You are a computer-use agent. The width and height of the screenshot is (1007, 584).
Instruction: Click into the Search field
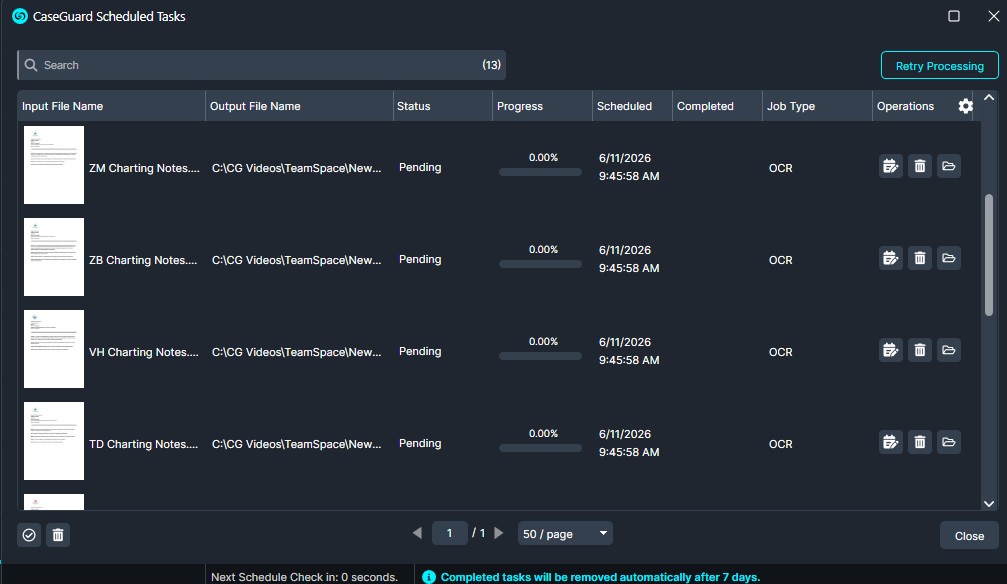pos(261,65)
